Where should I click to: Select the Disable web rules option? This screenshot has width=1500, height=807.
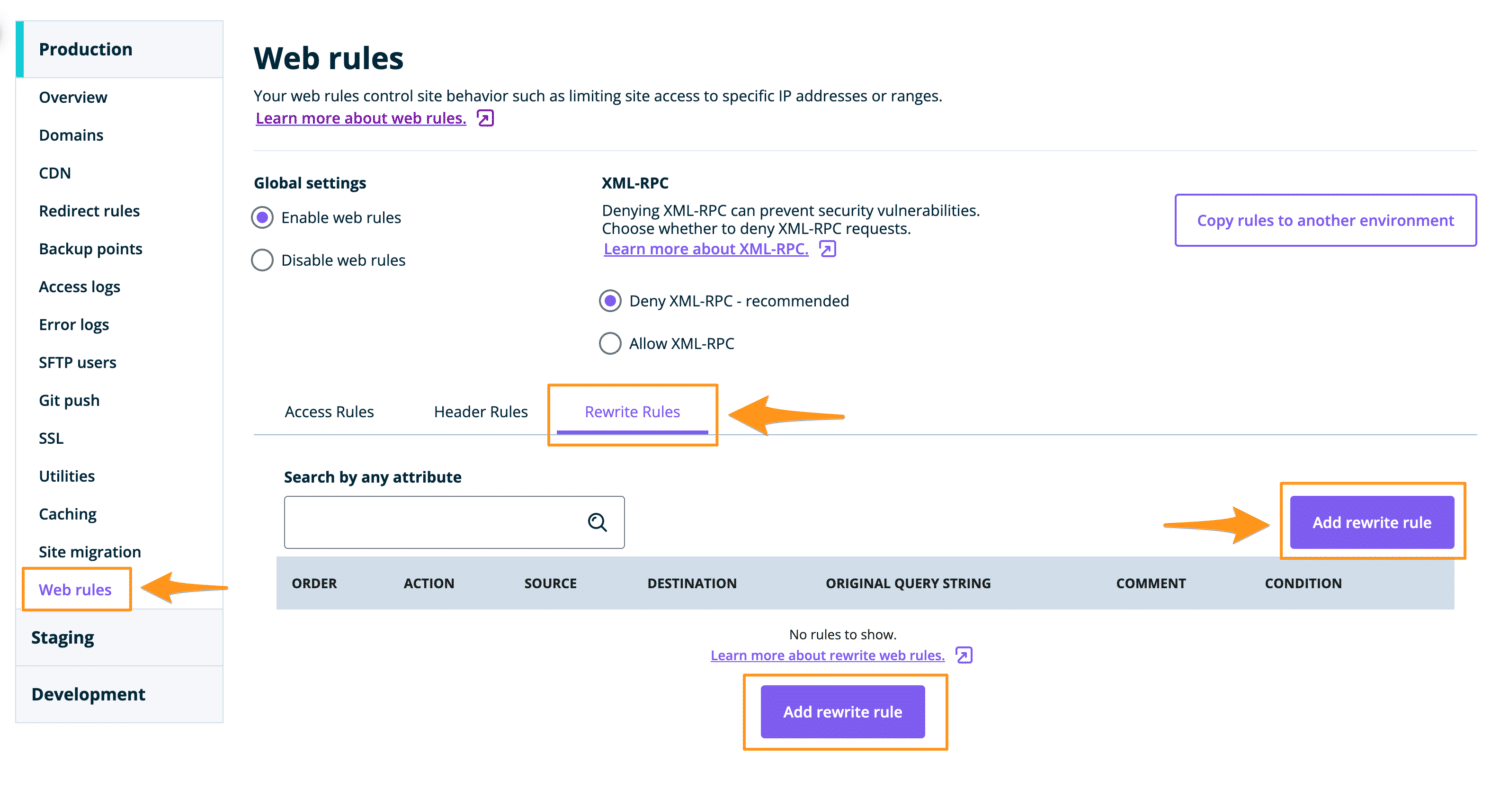tap(261, 260)
